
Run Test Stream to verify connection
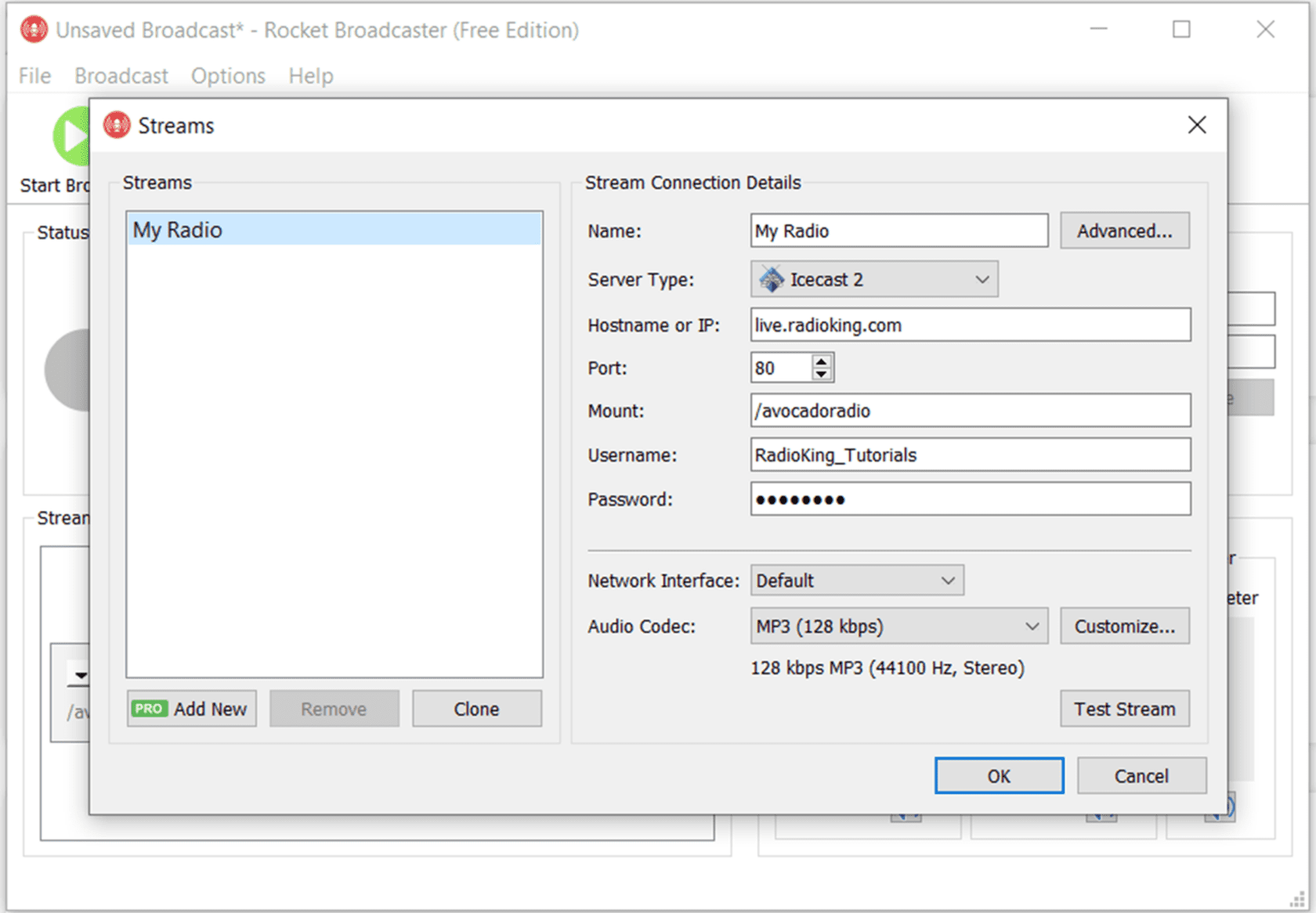1124,708
